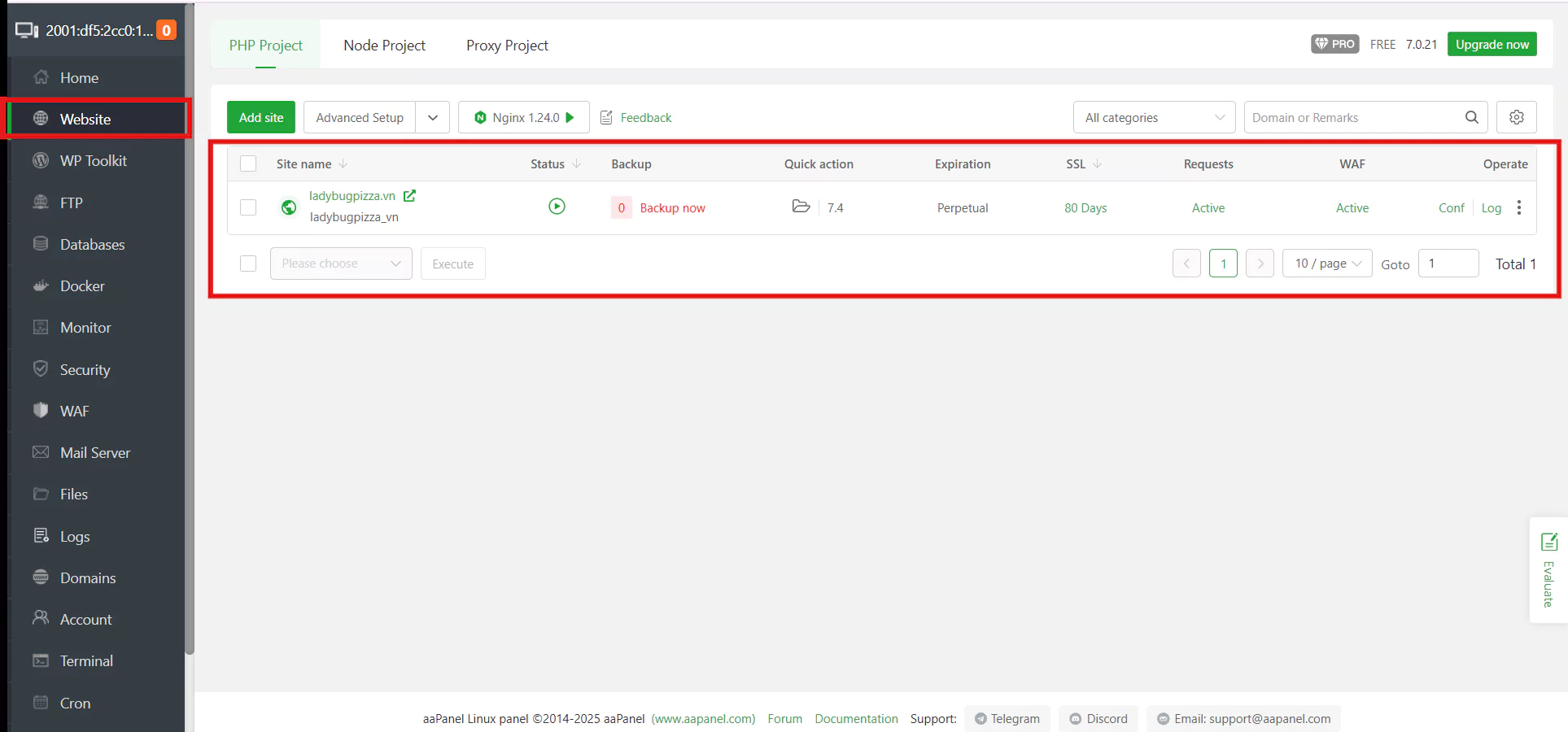
Task: Open ladybugpizza.vn site link
Action: click(x=352, y=196)
